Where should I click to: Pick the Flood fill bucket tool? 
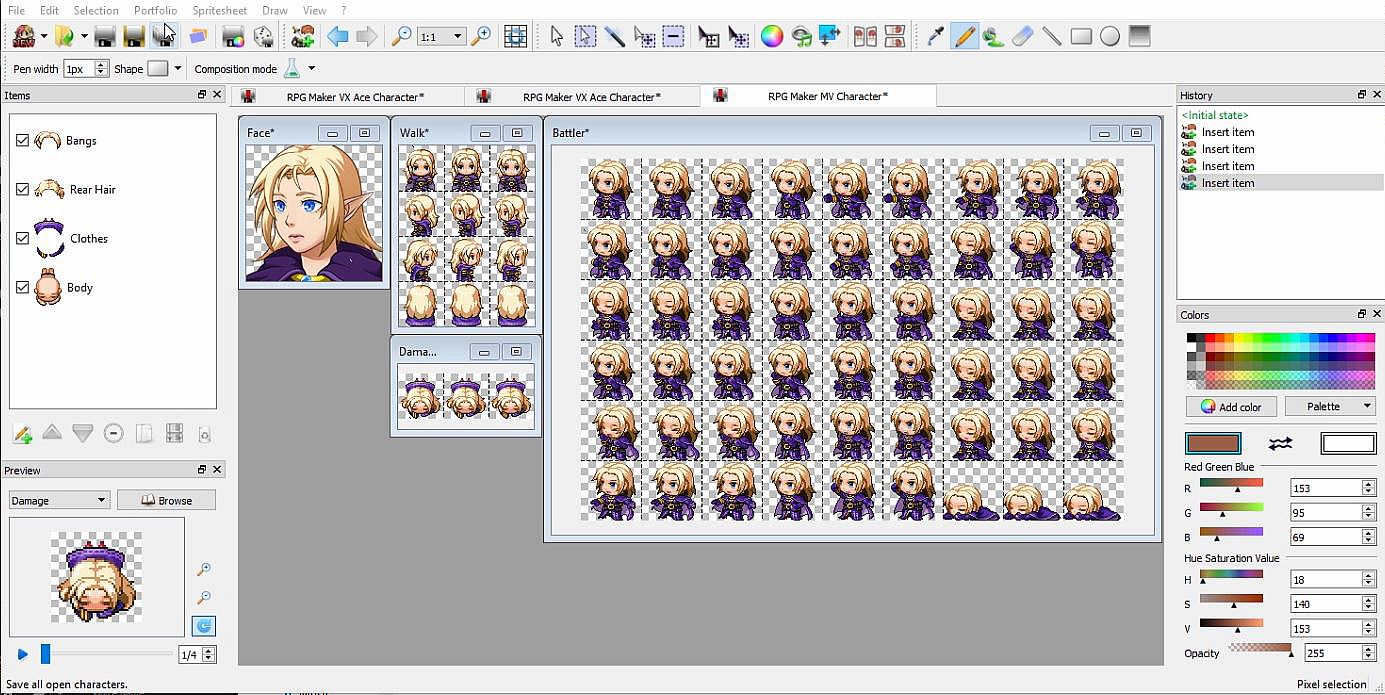(993, 37)
